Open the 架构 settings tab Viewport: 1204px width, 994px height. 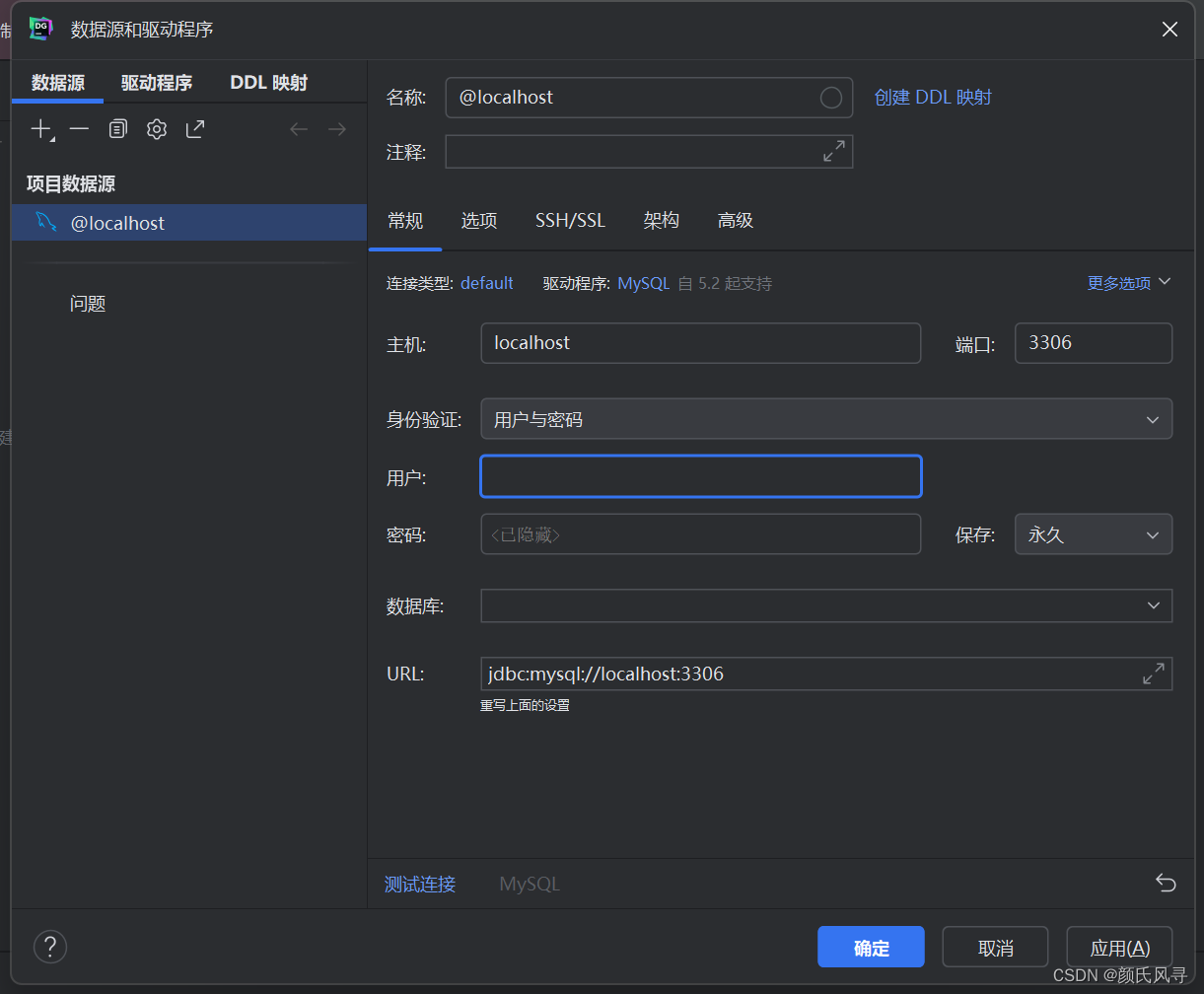pos(661,221)
